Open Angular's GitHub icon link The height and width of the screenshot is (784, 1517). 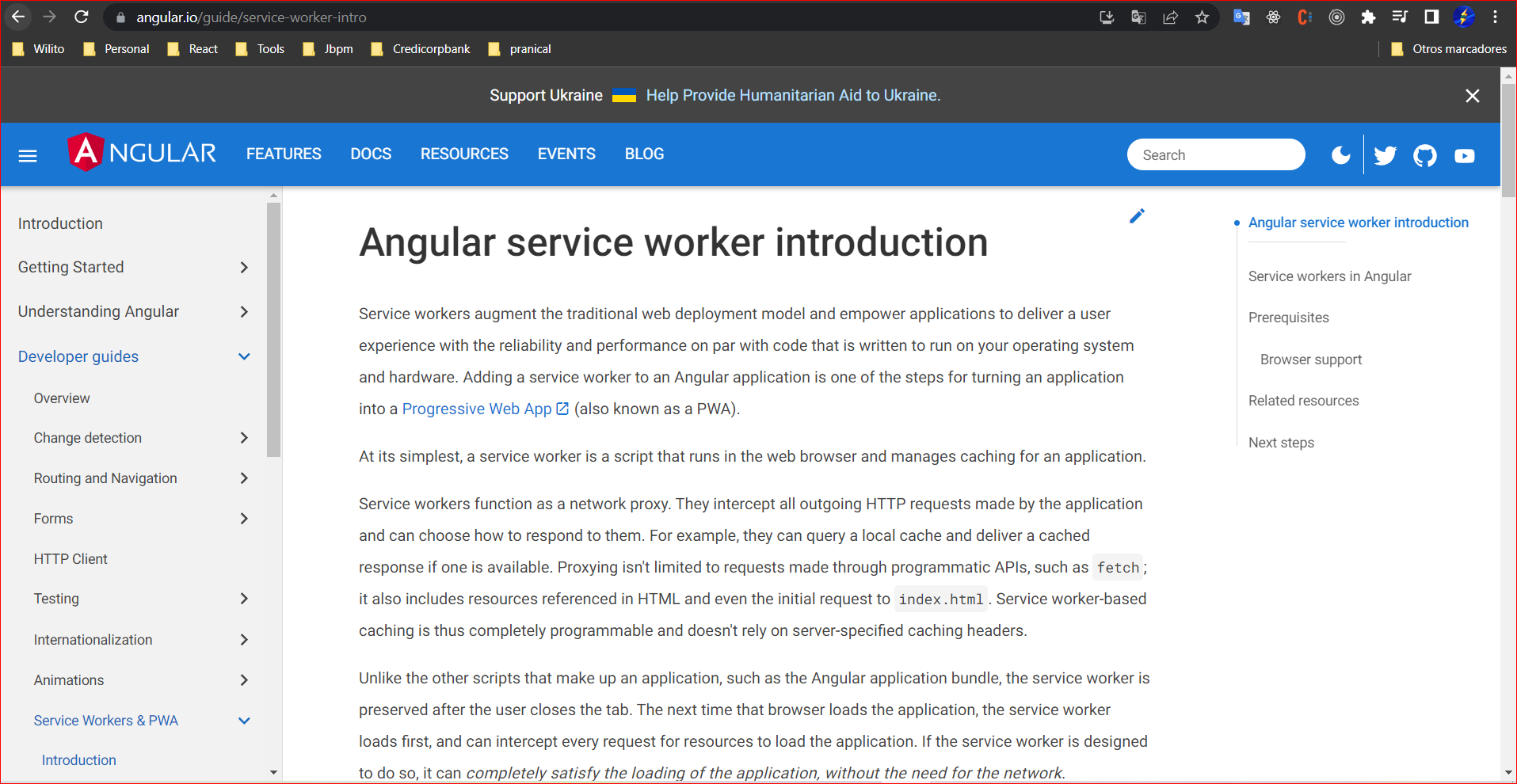pos(1425,155)
